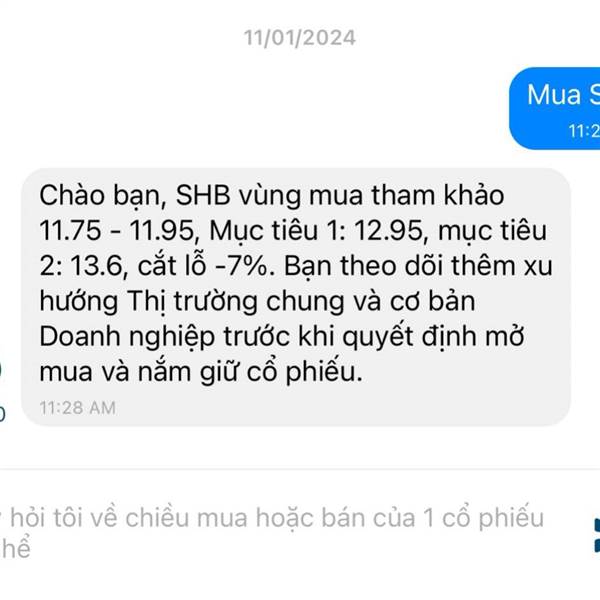Tap the 11:28 AM timestamp in gray bubble
The image size is (600, 600).
point(78,408)
